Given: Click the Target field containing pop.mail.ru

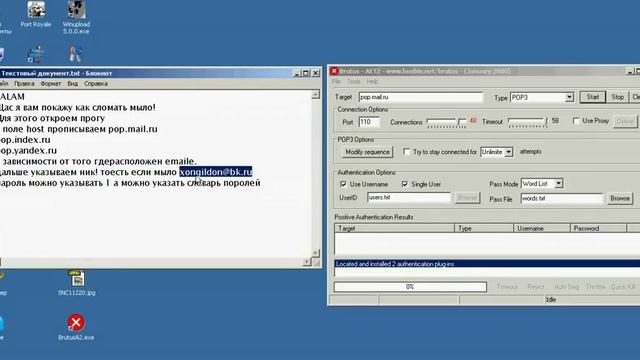Looking at the screenshot, I should tap(420, 97).
